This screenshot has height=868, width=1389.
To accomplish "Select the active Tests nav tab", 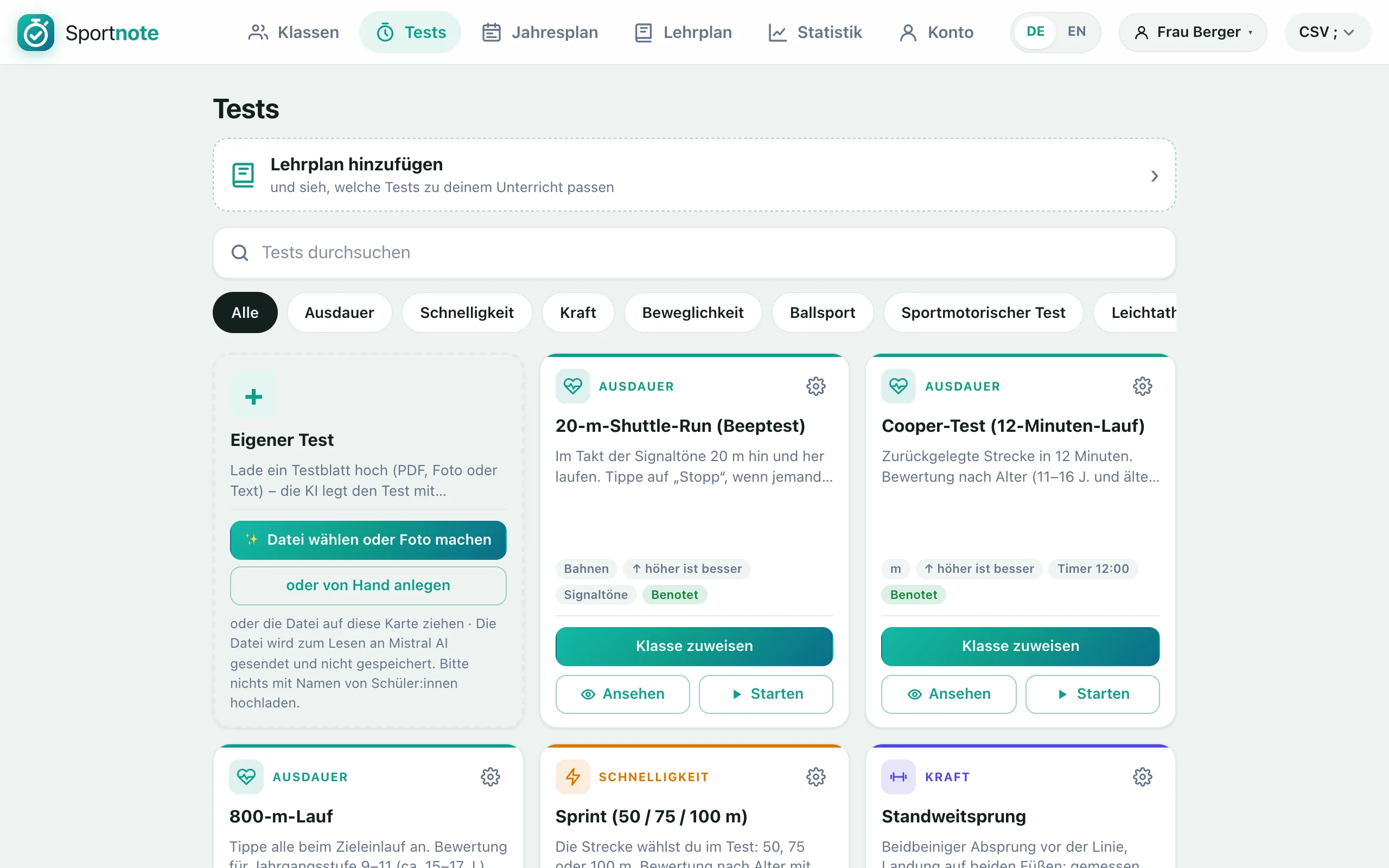I will pyautogui.click(x=410, y=32).
